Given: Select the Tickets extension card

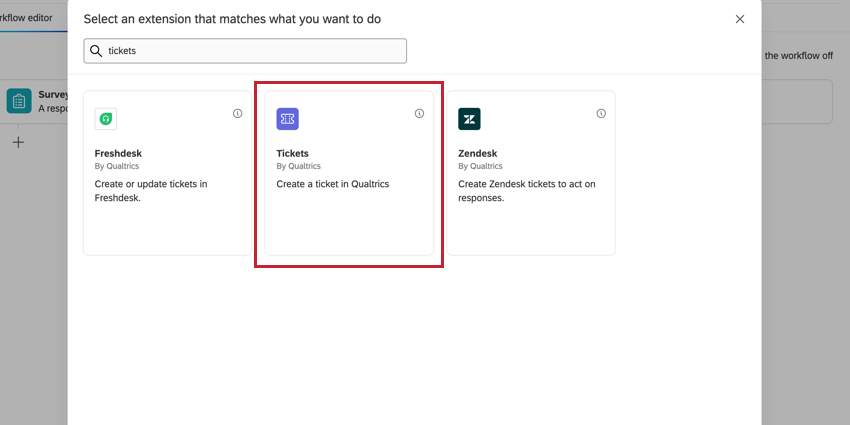Looking at the screenshot, I should click(x=349, y=173).
